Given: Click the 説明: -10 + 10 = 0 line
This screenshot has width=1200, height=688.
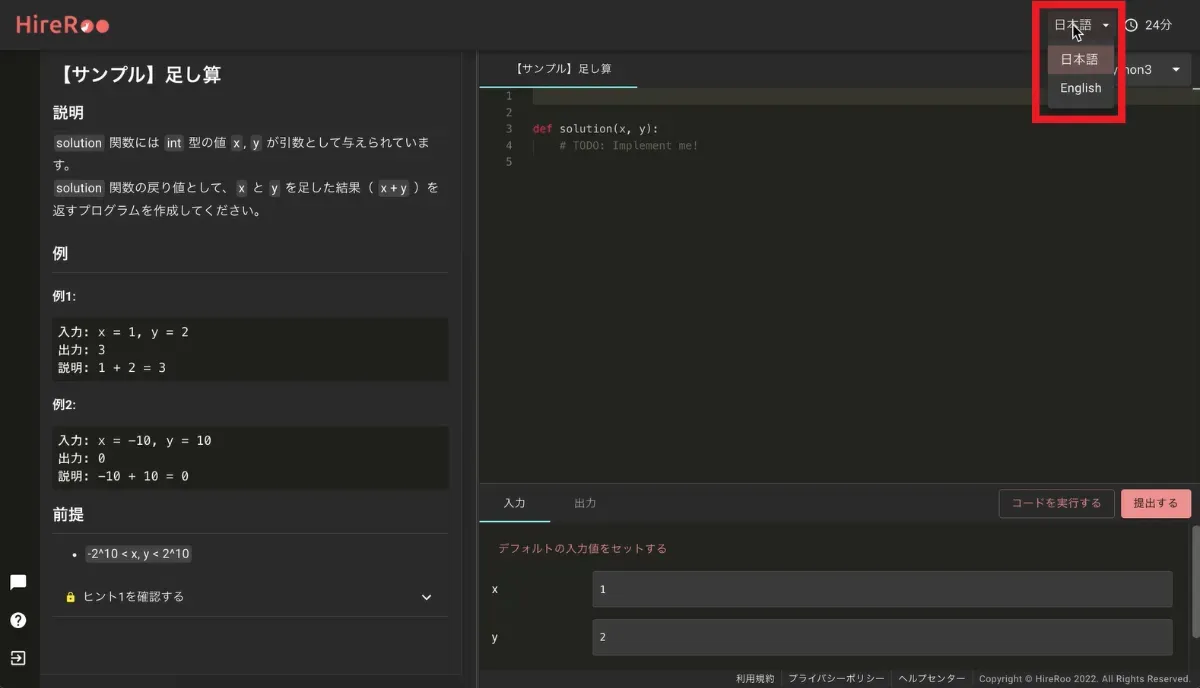Looking at the screenshot, I should tap(123, 476).
